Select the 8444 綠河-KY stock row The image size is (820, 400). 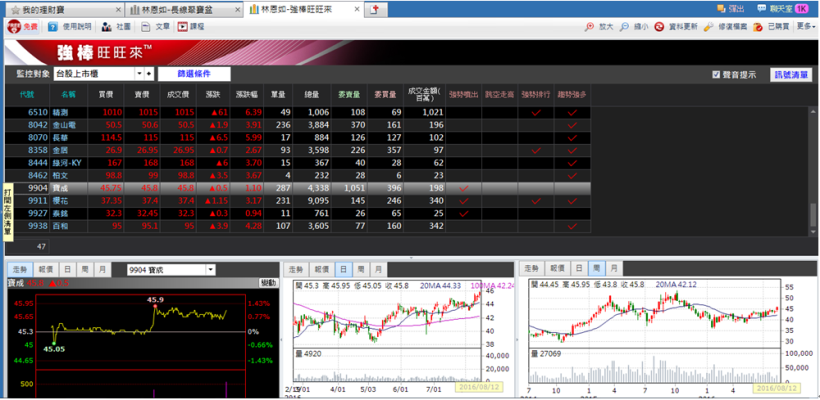pyautogui.click(x=298, y=163)
